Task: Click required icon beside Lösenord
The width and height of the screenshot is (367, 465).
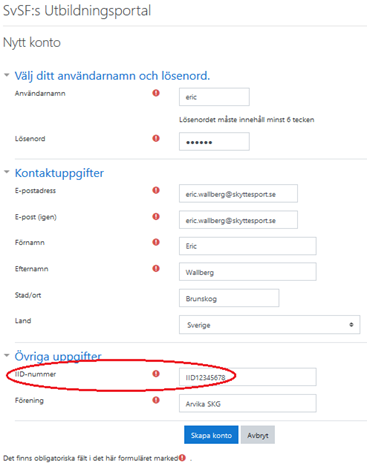Action: pyautogui.click(x=156, y=138)
